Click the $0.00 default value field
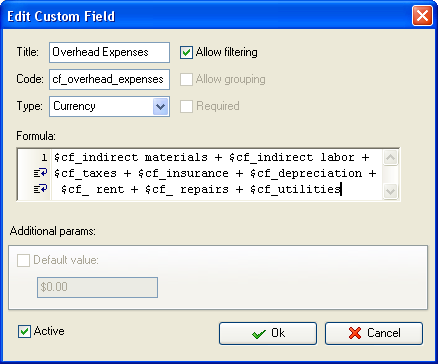 click(97, 287)
